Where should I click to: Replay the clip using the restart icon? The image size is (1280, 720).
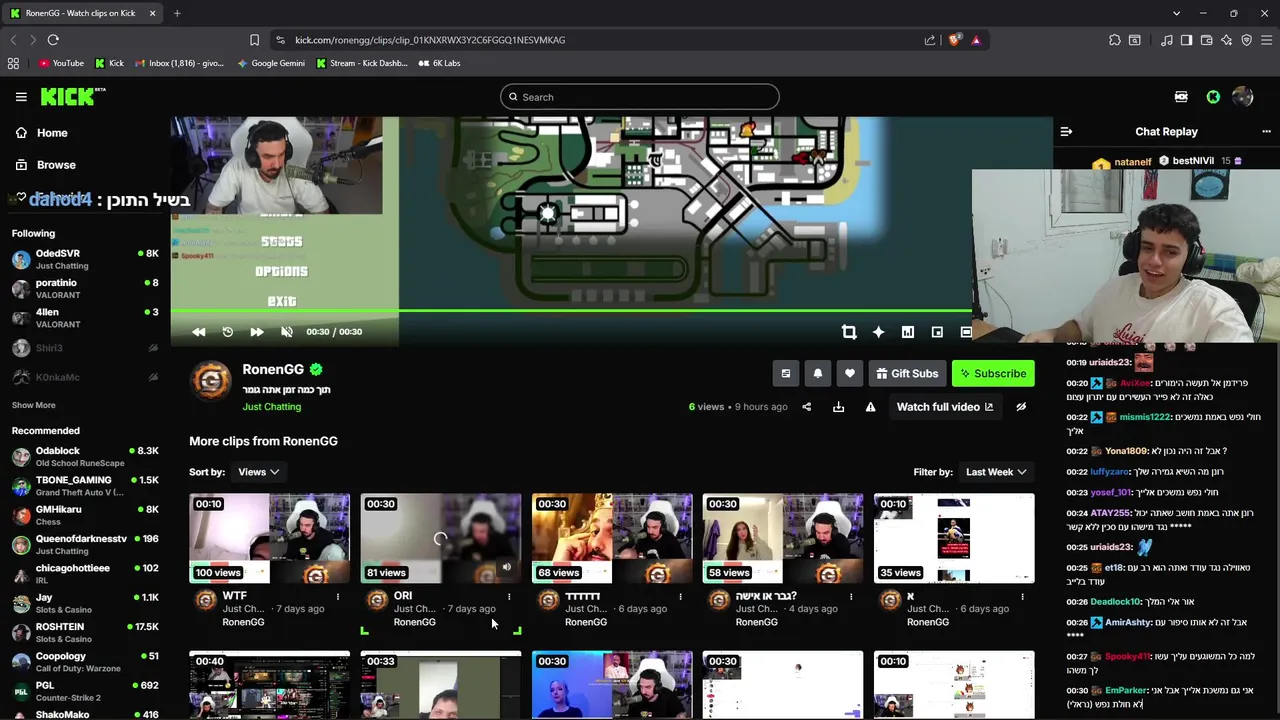point(227,332)
